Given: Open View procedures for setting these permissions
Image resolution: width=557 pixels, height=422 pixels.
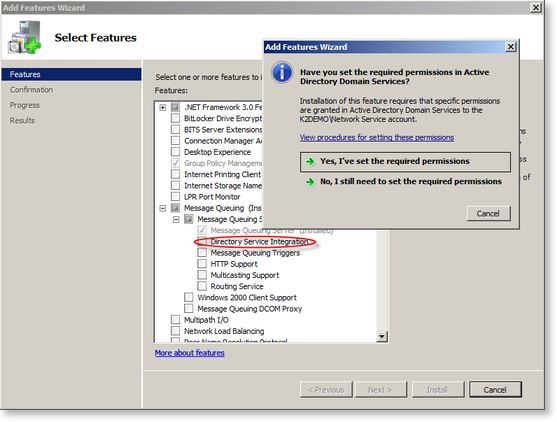Looking at the screenshot, I should click(x=377, y=137).
